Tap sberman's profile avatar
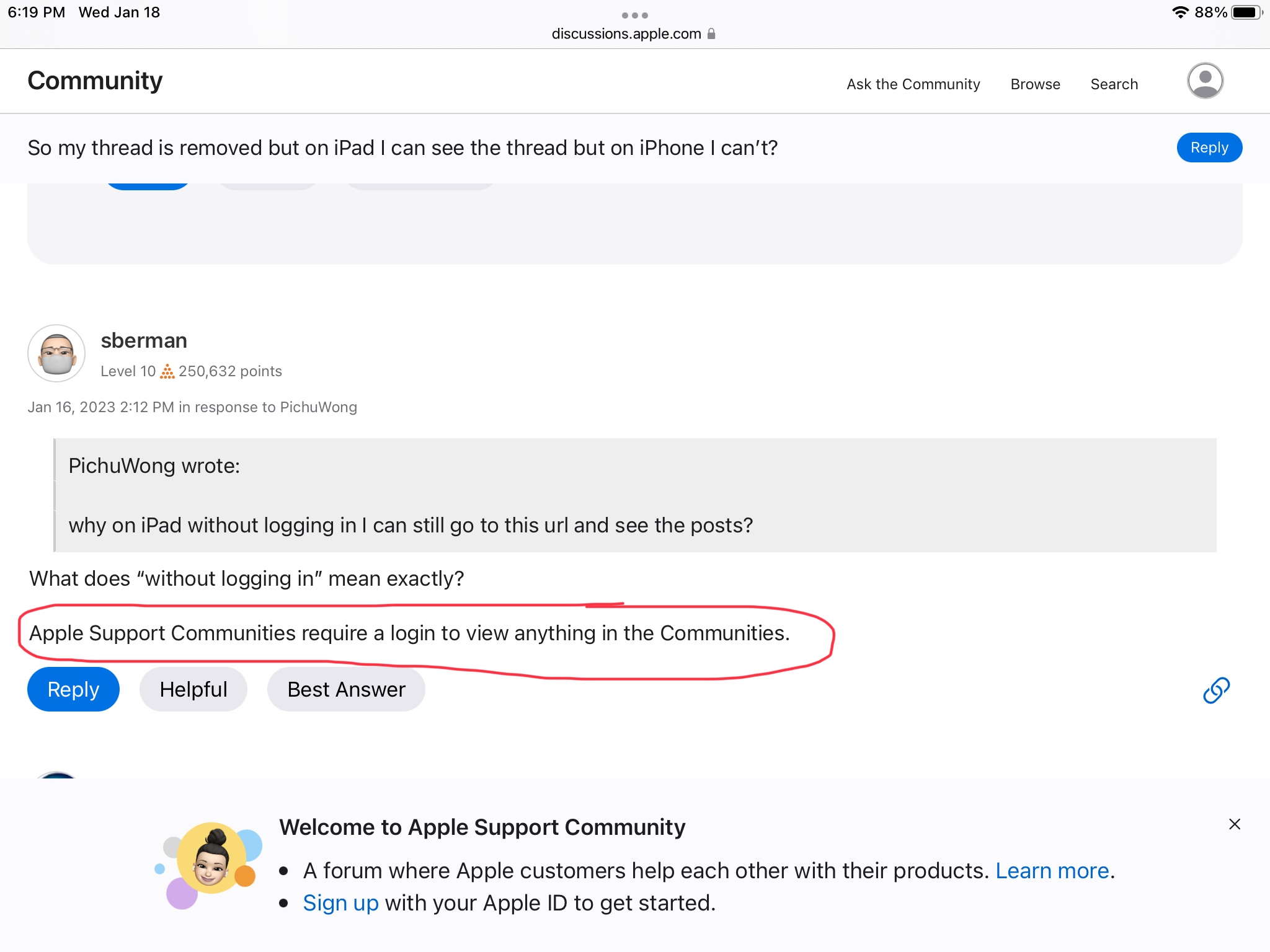This screenshot has height=952, width=1270. [x=57, y=353]
